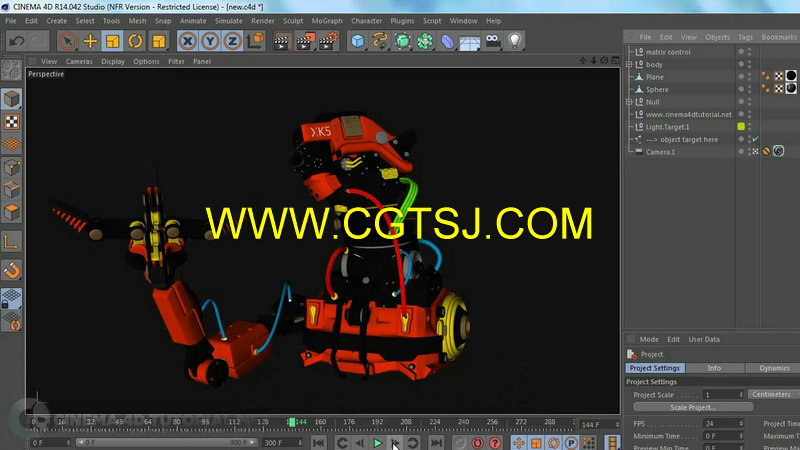800x450 pixels.
Task: Go to end of animation
Action: pyautogui.click(x=436, y=443)
